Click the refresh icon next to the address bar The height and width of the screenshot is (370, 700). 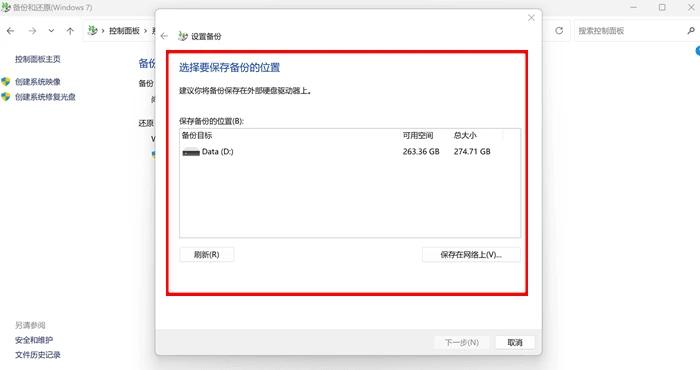pos(559,31)
